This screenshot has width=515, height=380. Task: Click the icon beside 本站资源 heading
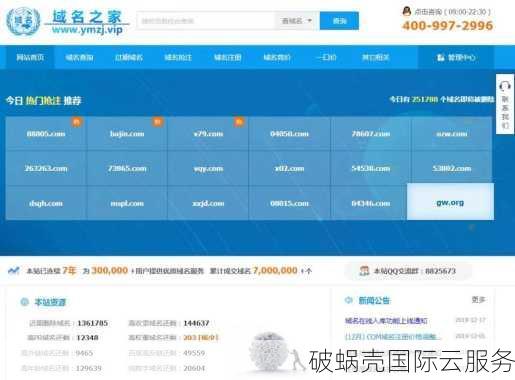(24, 302)
